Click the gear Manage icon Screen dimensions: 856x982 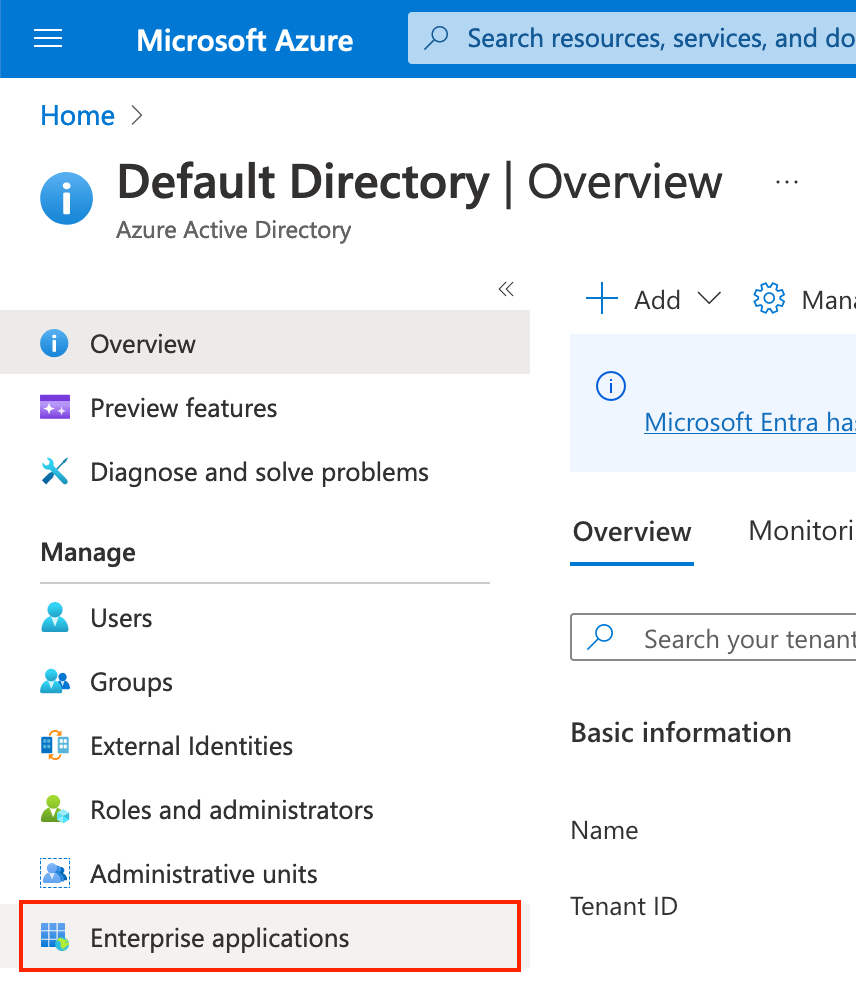tap(769, 298)
